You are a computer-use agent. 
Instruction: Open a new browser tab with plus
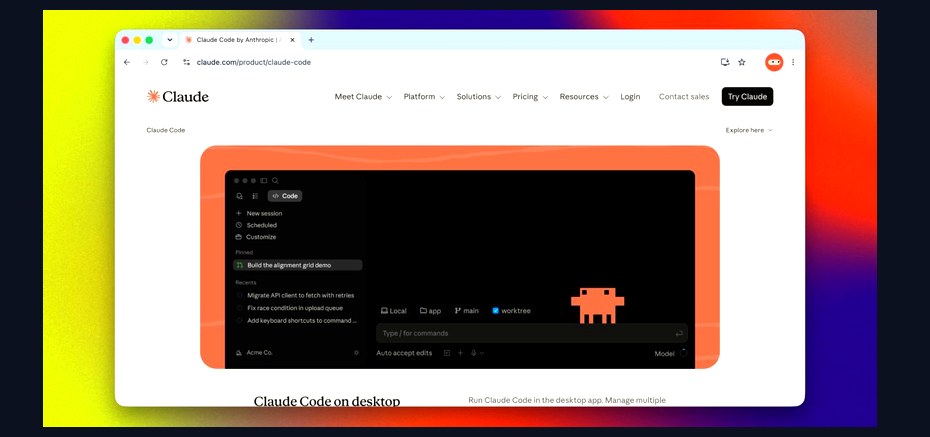[311, 40]
